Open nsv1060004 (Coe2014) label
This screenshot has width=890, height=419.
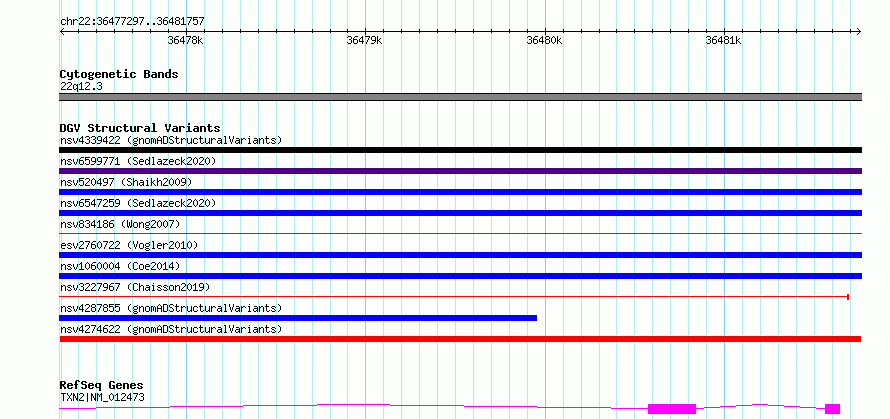(x=120, y=266)
